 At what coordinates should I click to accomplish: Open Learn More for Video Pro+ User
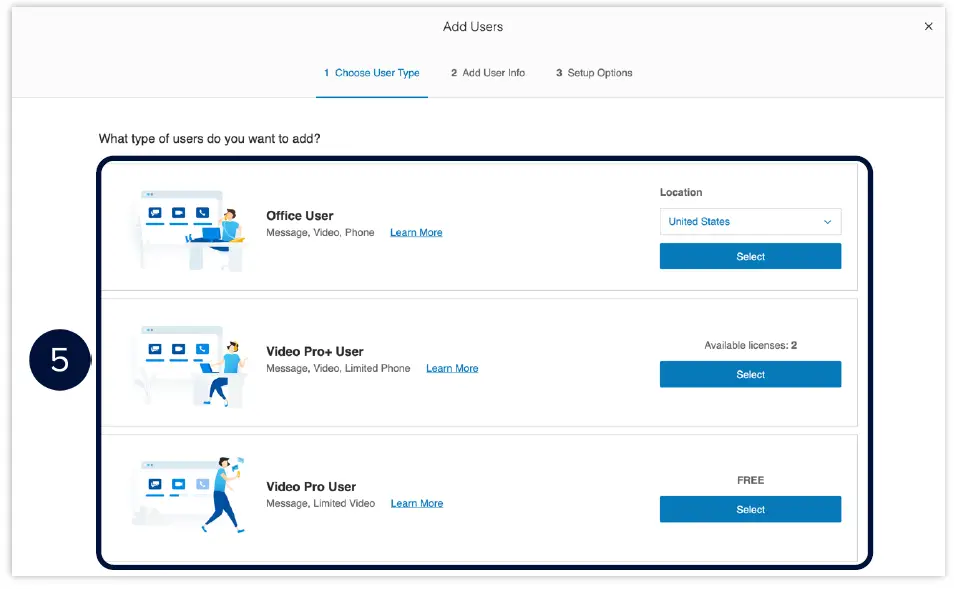tap(451, 368)
